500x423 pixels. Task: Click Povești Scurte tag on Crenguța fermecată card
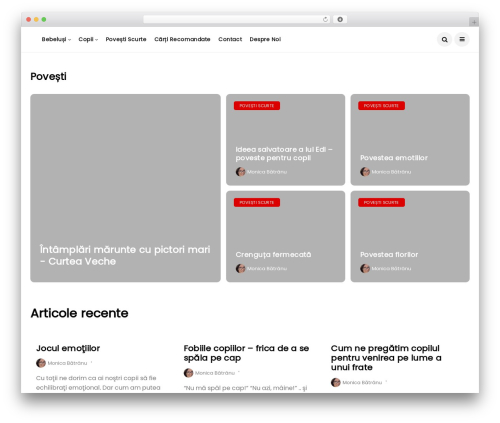[x=257, y=202]
